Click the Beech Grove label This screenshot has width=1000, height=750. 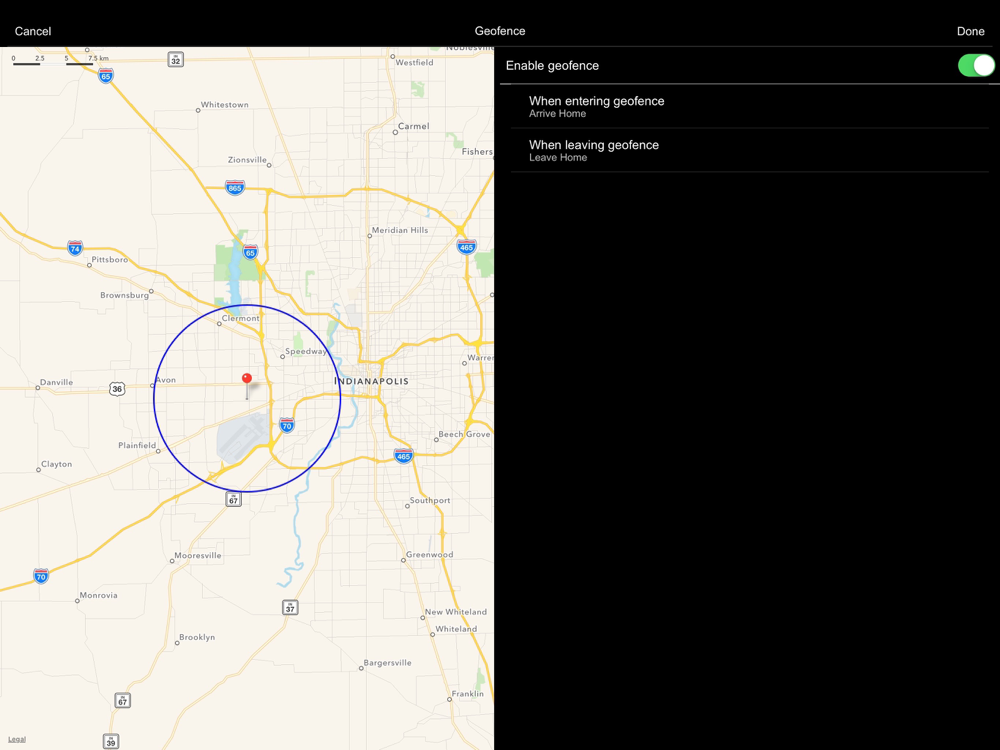click(464, 434)
